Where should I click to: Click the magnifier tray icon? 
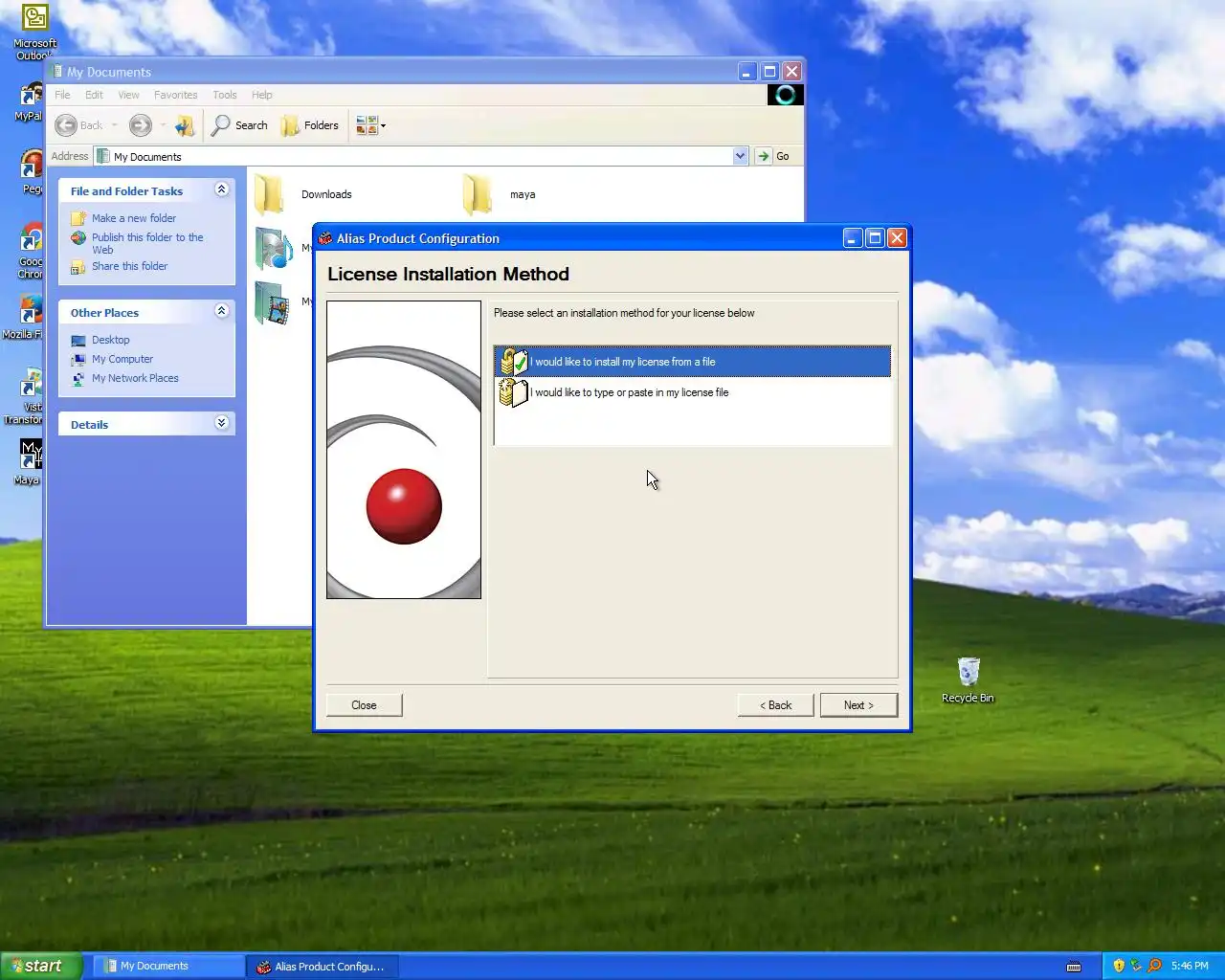1154,966
